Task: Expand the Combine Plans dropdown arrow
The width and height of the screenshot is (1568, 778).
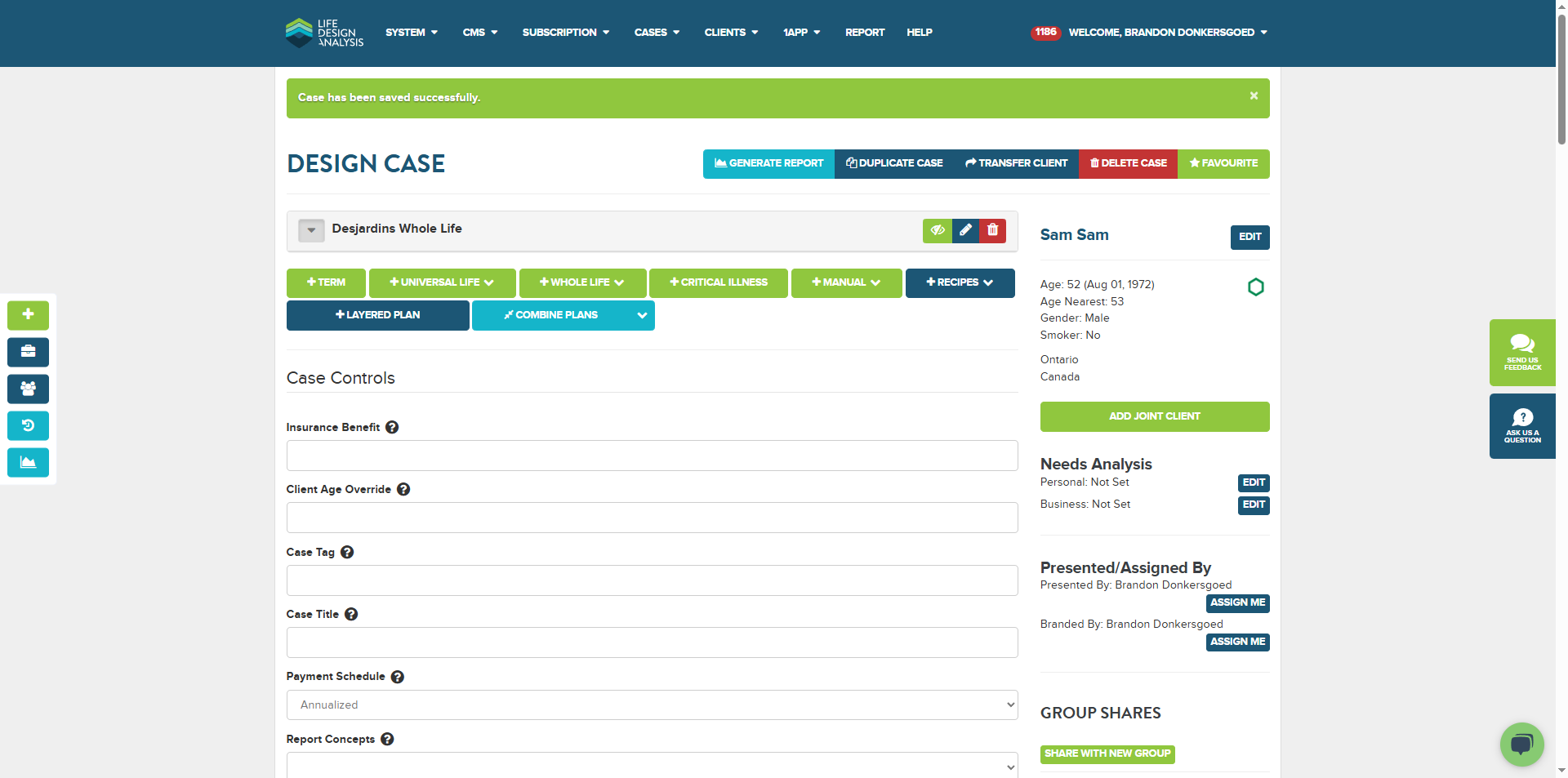Action: tap(642, 315)
